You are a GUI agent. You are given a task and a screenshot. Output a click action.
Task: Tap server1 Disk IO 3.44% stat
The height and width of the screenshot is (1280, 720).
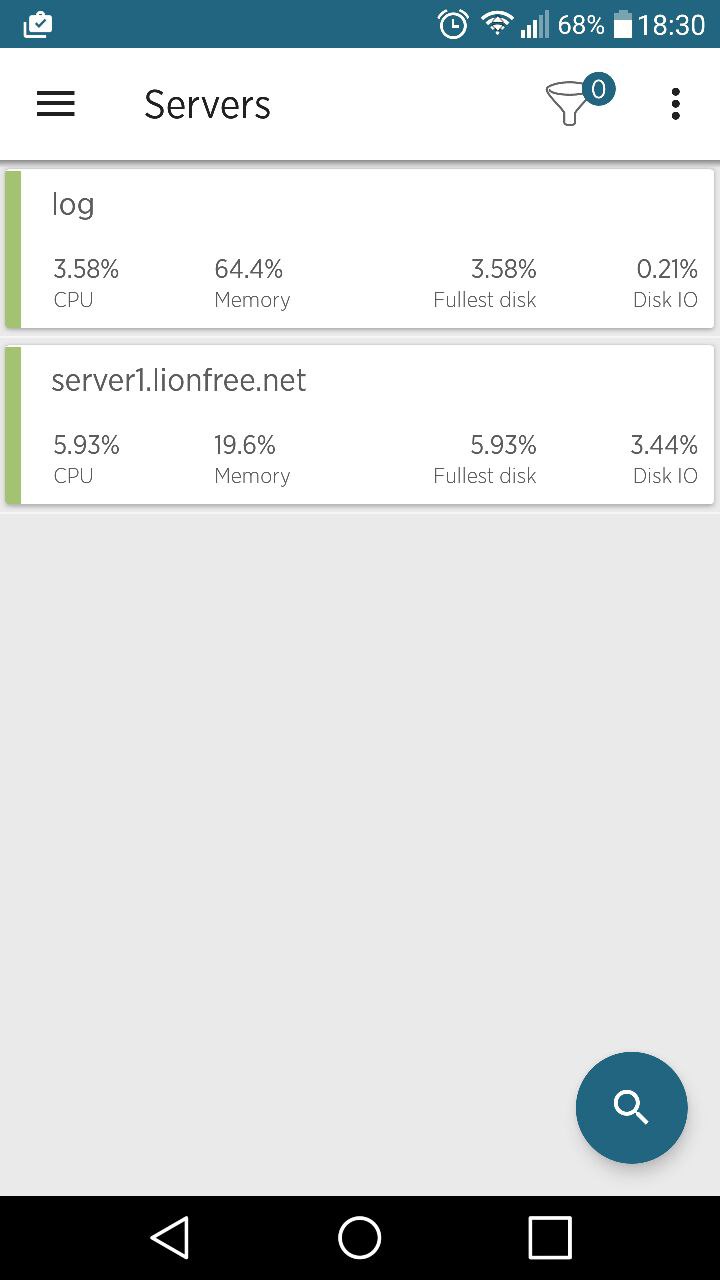coord(664,458)
